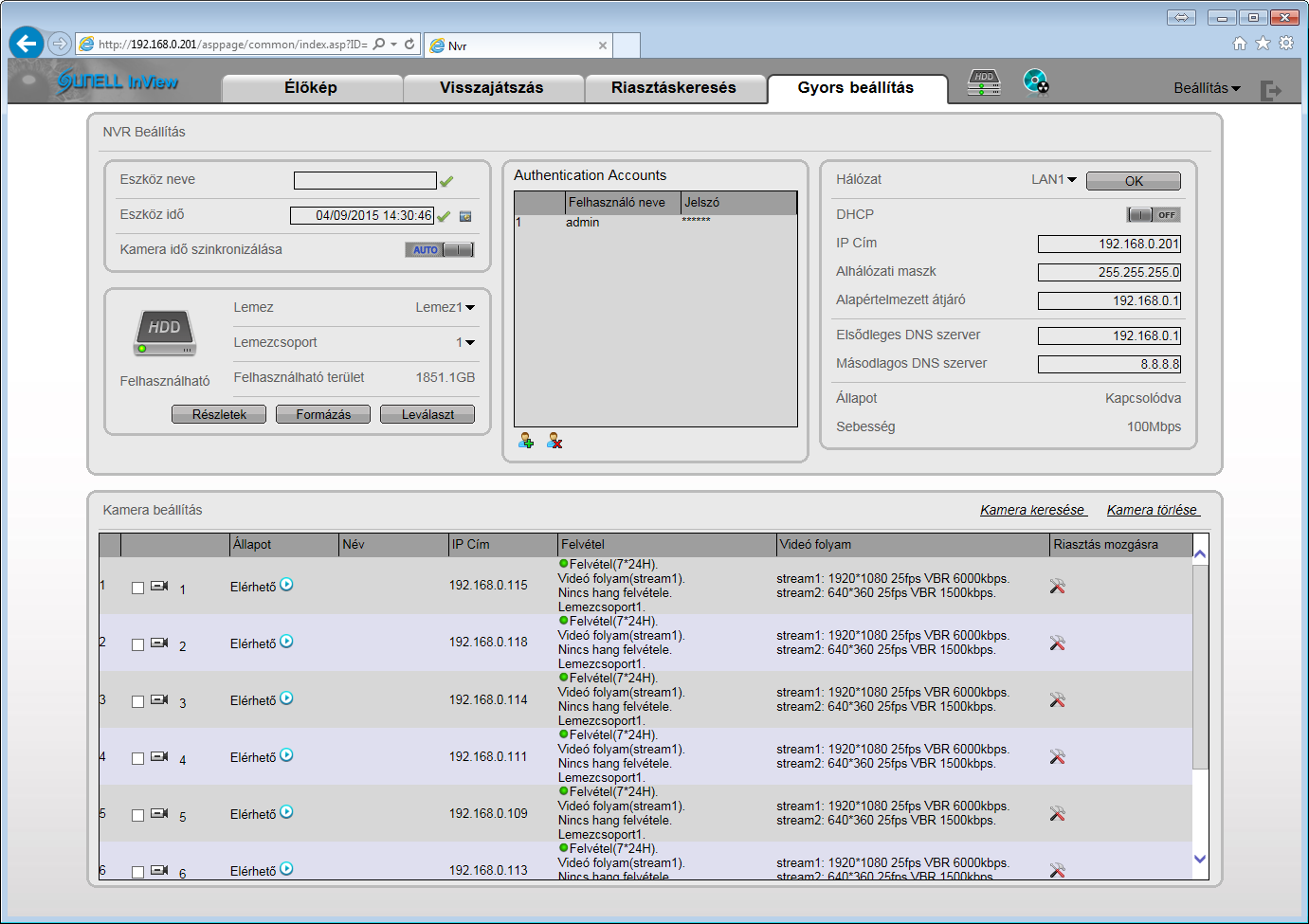Click the network OK button
Screen dimensions: 1309x924
pyautogui.click(x=1134, y=181)
